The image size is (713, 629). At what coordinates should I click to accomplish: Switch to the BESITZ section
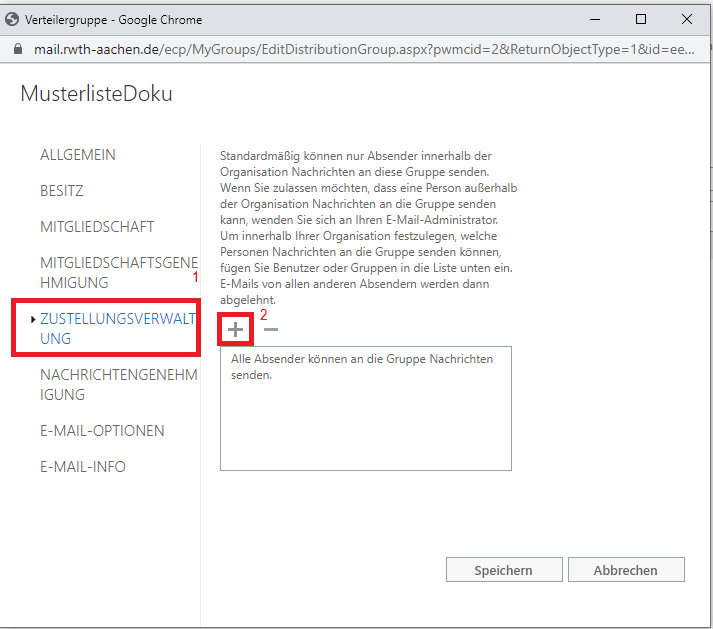pyautogui.click(x=62, y=191)
